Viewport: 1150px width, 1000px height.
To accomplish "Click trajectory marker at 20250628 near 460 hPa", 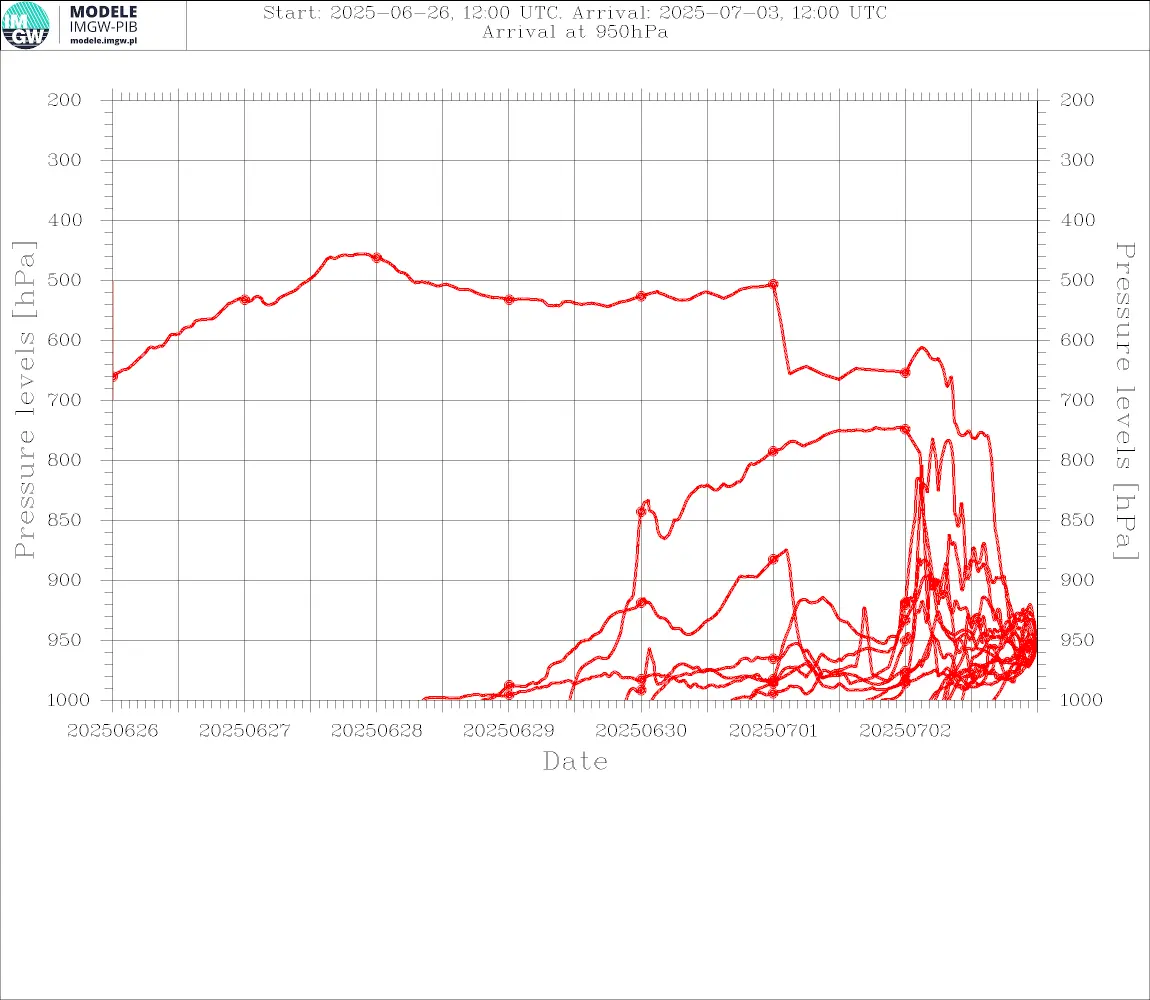I will [377, 258].
